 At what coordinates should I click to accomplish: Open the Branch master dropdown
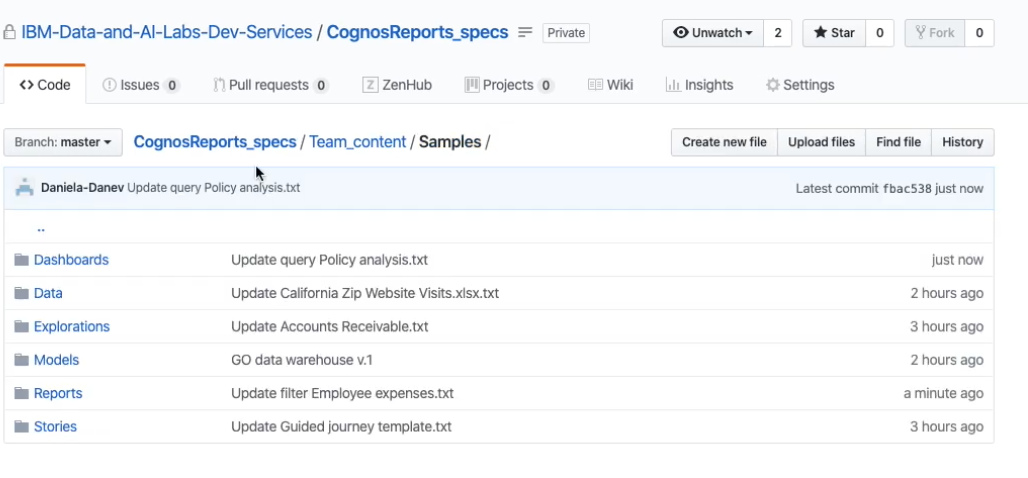(x=63, y=142)
